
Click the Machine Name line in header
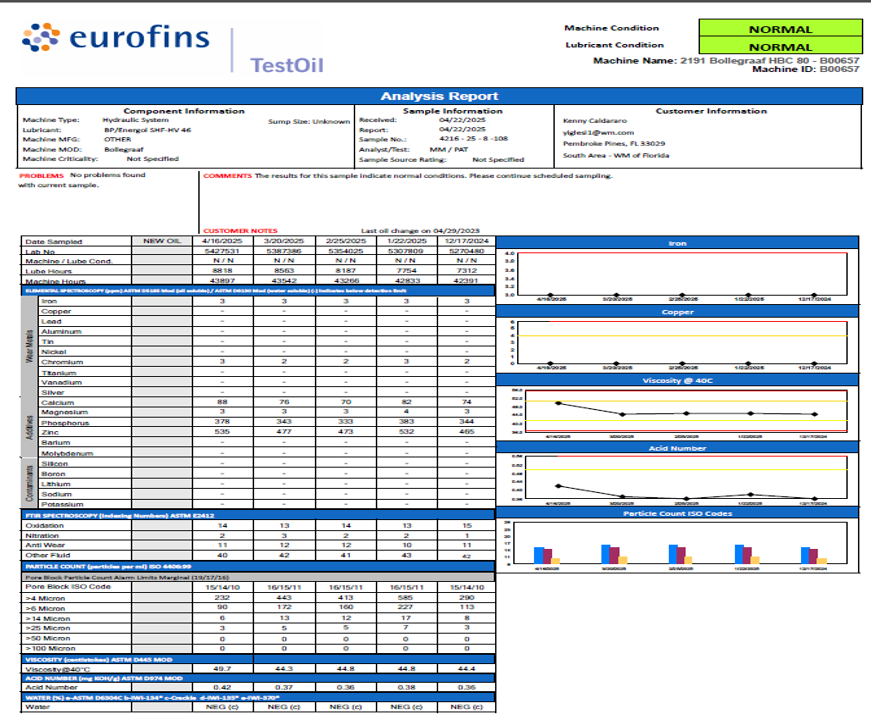(726, 61)
